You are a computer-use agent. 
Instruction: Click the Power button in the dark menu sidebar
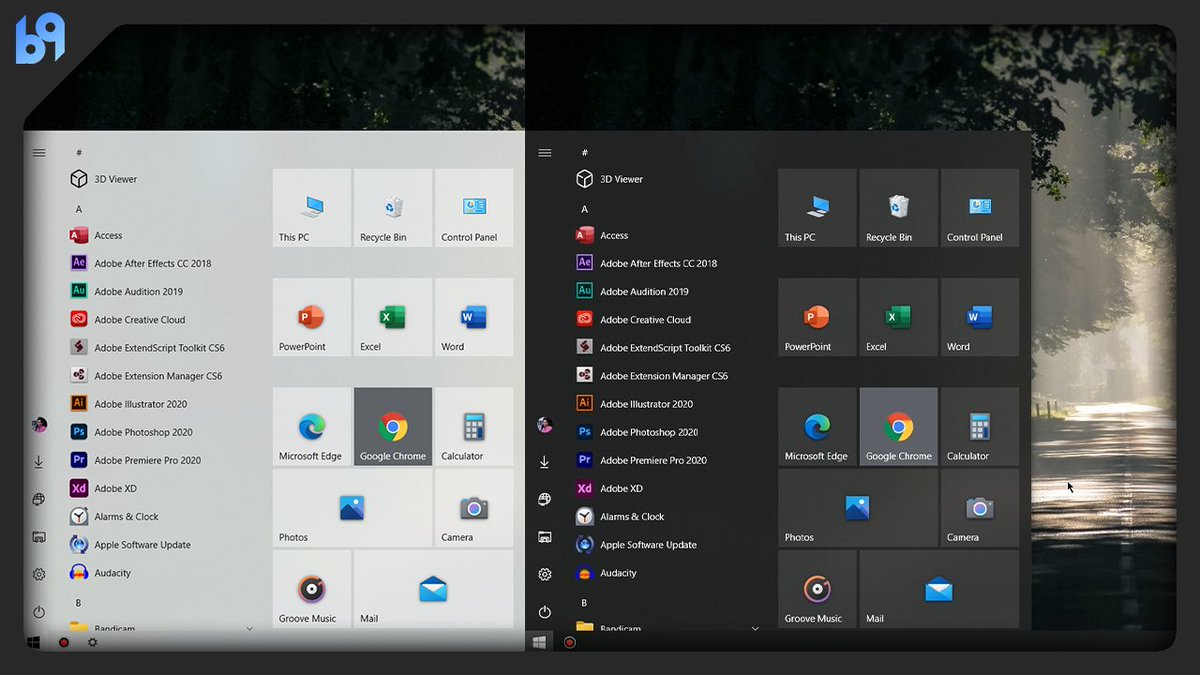(545, 611)
